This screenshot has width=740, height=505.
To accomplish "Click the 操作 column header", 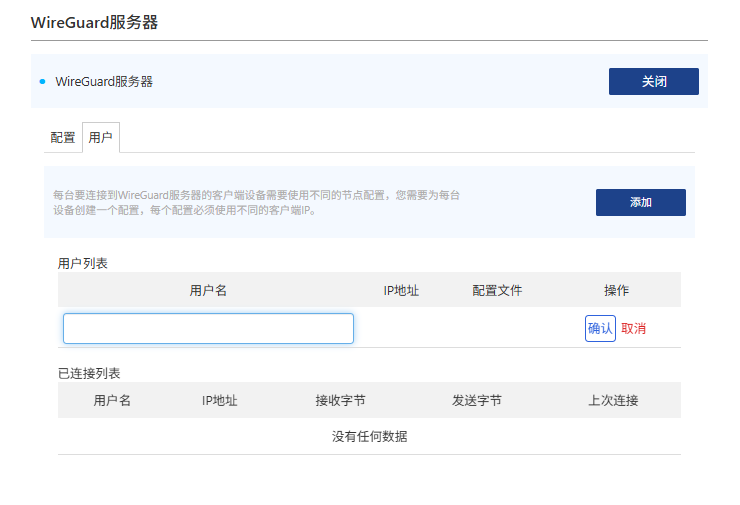I will point(616,290).
